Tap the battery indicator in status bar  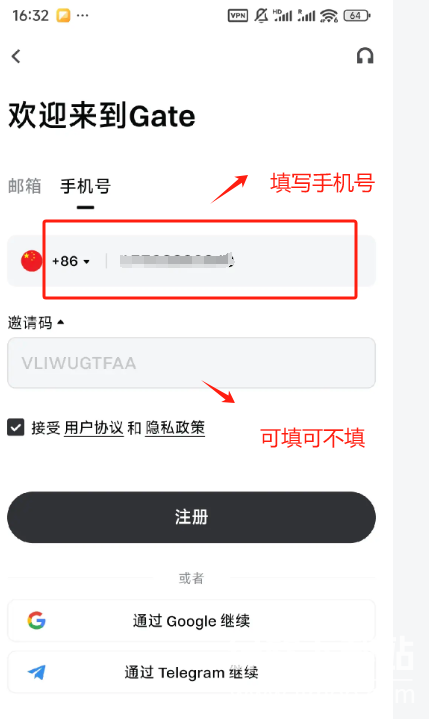357,16
